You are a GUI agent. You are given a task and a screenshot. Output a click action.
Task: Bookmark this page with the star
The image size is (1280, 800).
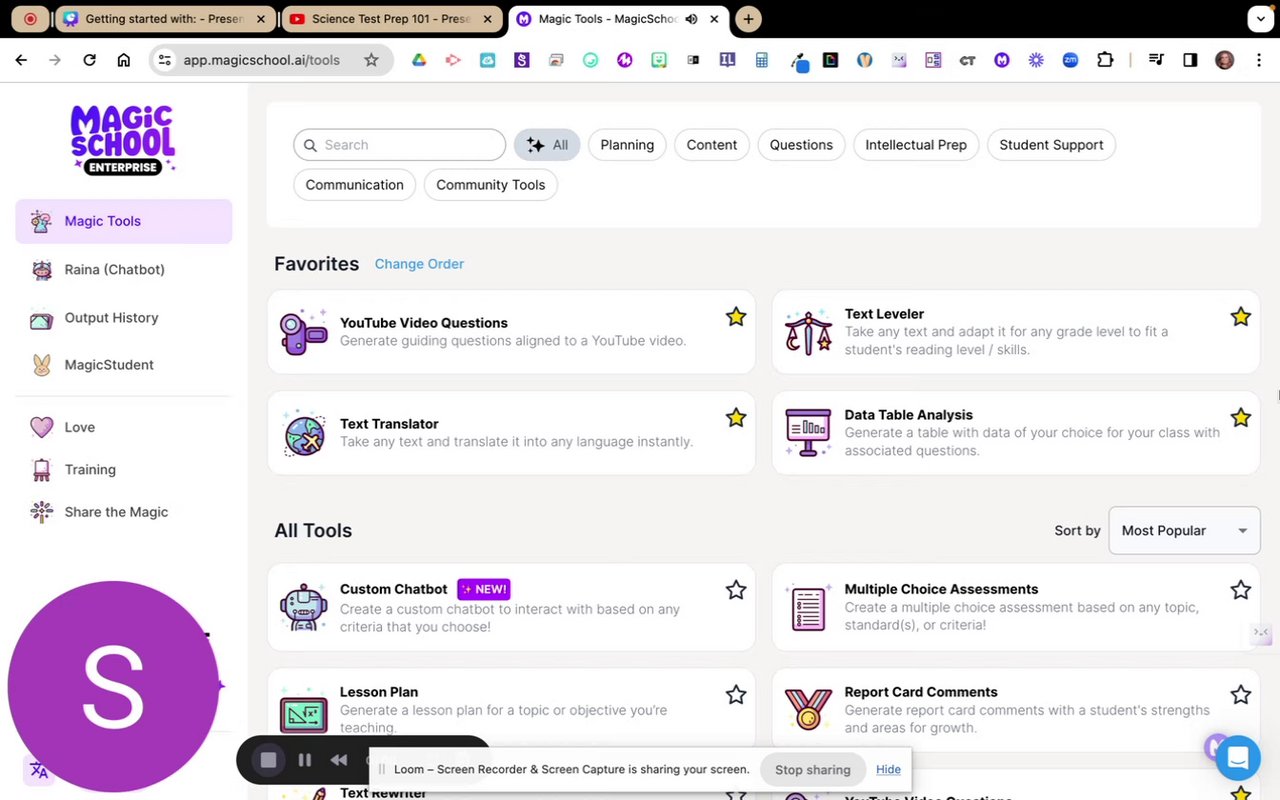(371, 60)
